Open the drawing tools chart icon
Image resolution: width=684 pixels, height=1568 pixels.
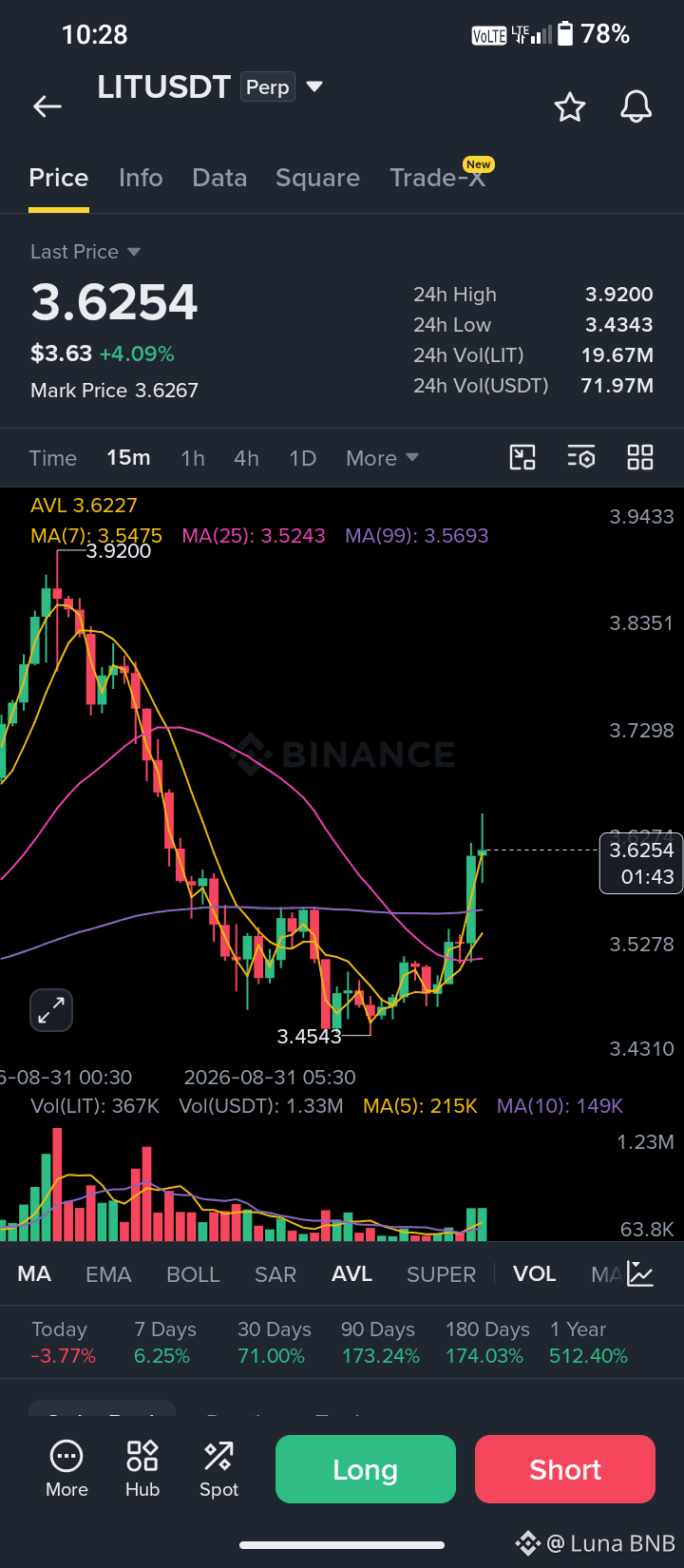(522, 457)
